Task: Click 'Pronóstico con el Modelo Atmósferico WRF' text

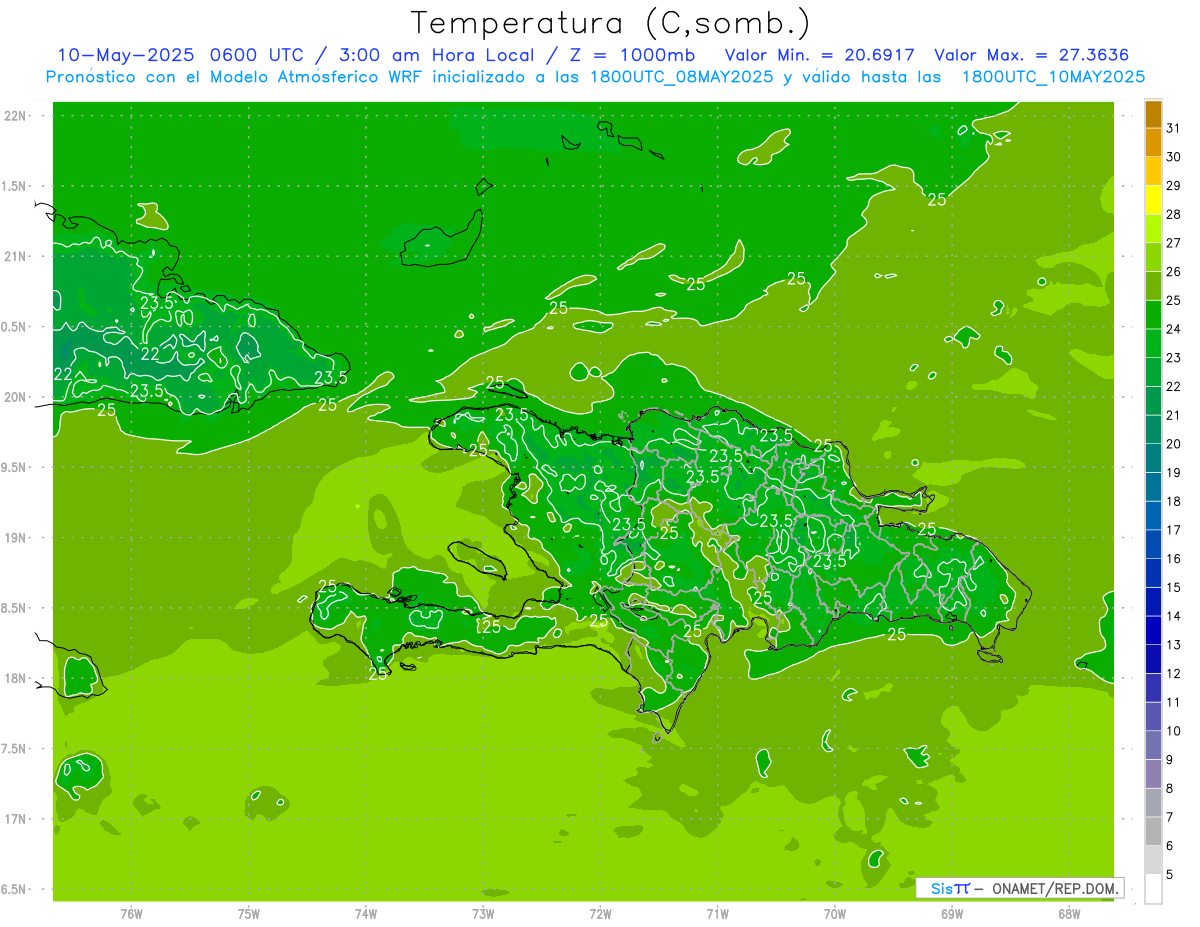Action: coord(236,77)
